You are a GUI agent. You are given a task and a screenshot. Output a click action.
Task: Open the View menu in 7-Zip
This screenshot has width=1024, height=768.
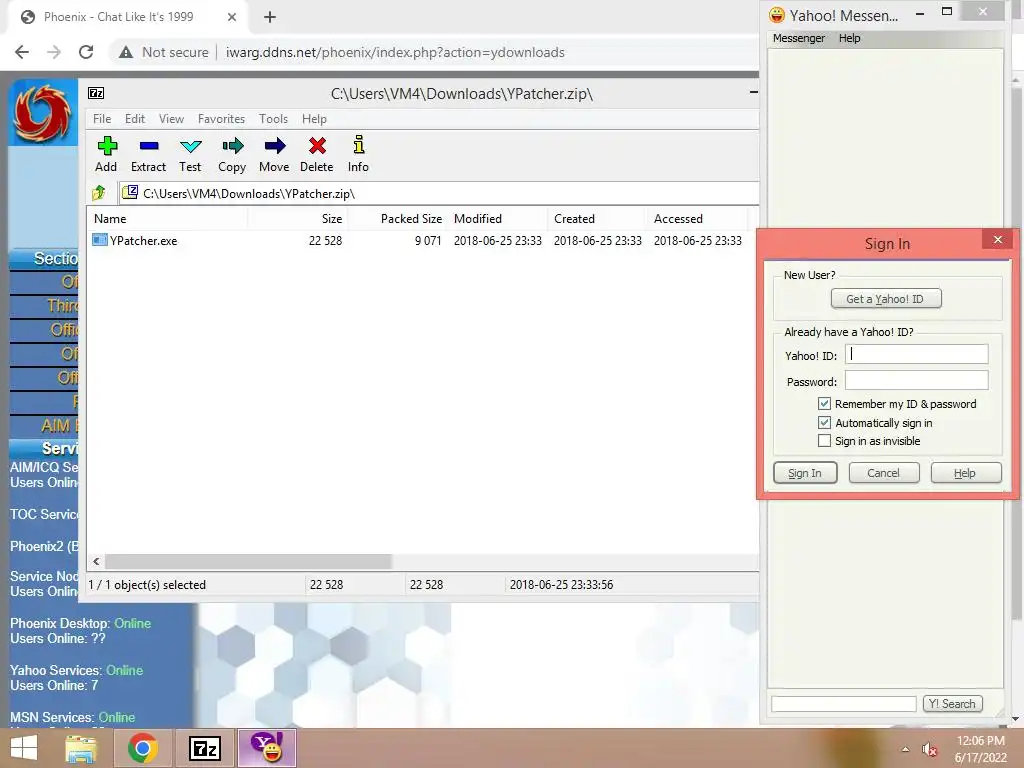click(171, 119)
